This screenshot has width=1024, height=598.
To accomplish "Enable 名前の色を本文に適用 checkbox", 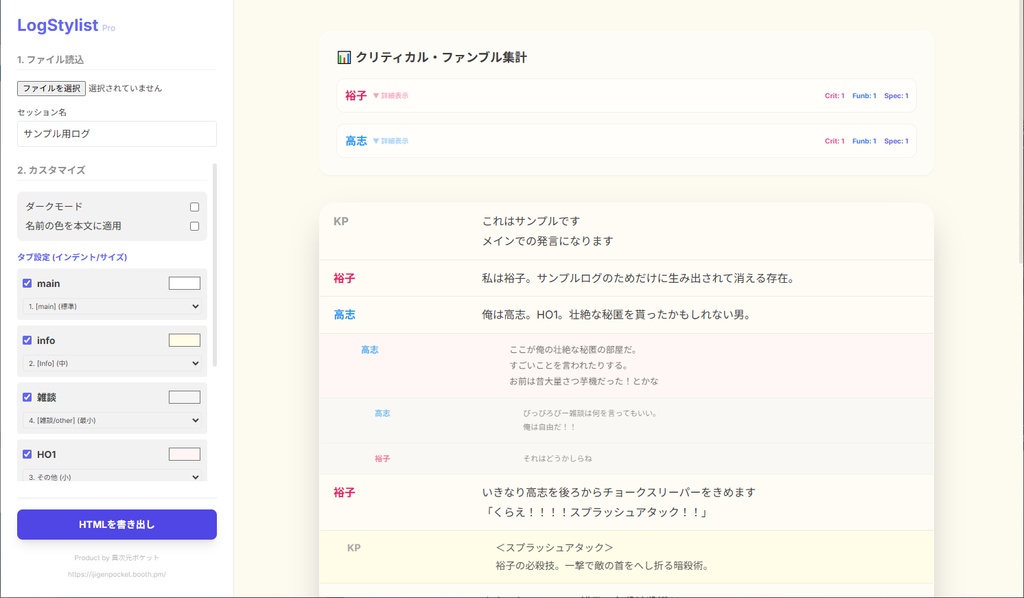I will 195,227.
